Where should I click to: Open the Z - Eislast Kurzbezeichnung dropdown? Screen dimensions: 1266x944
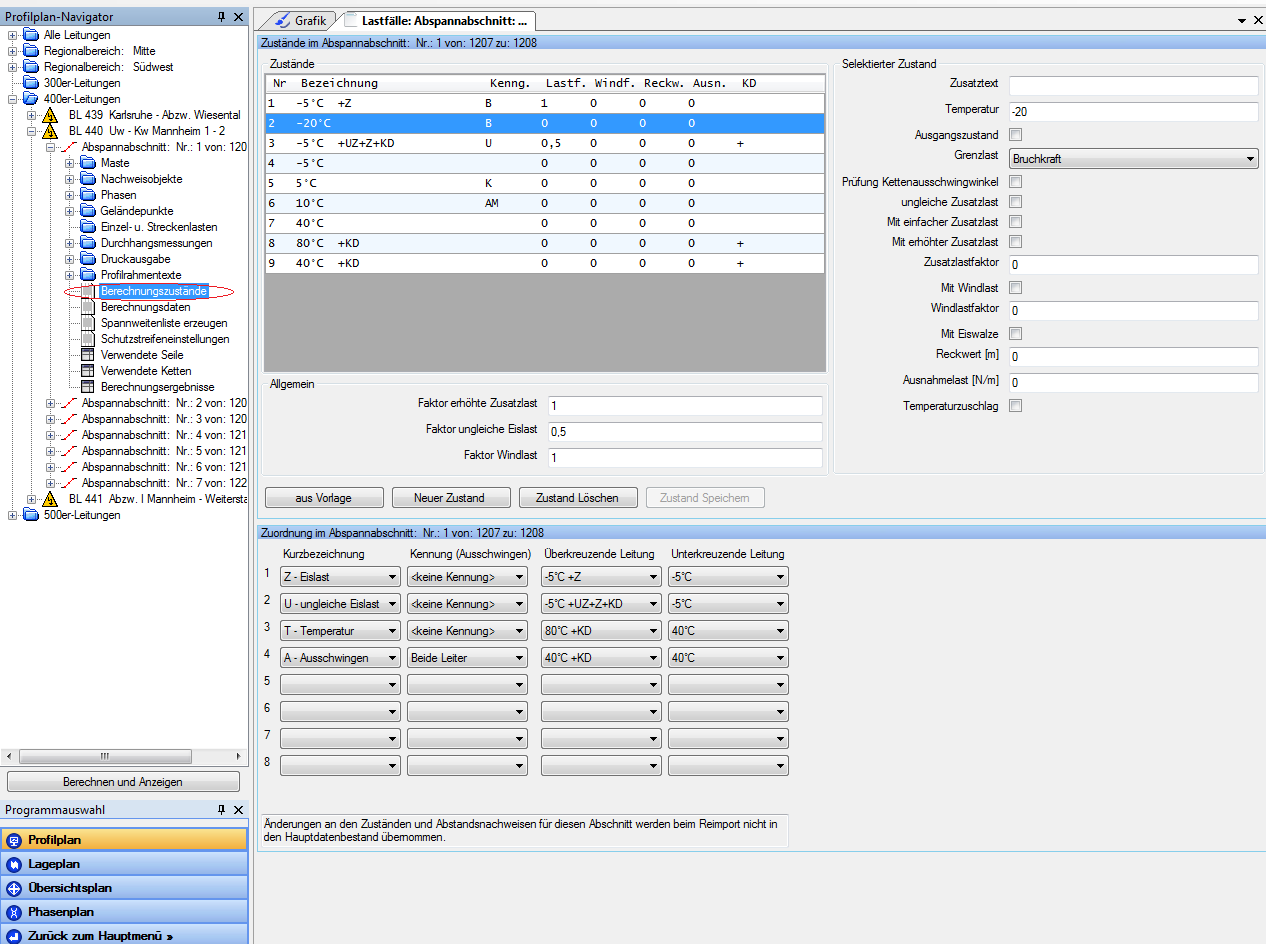point(340,577)
